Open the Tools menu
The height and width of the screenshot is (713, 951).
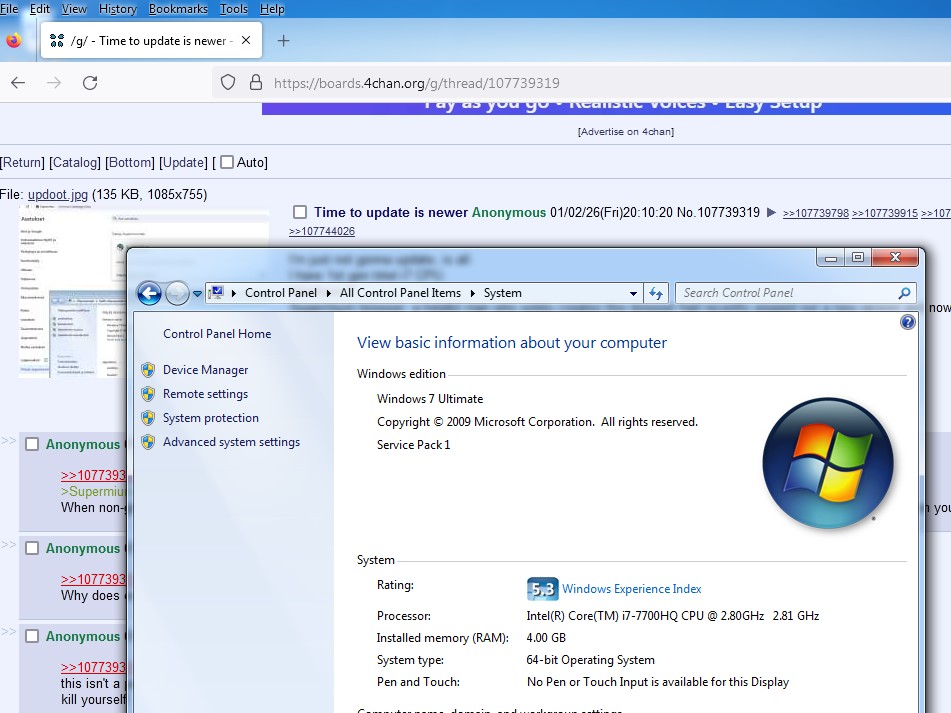click(x=234, y=9)
